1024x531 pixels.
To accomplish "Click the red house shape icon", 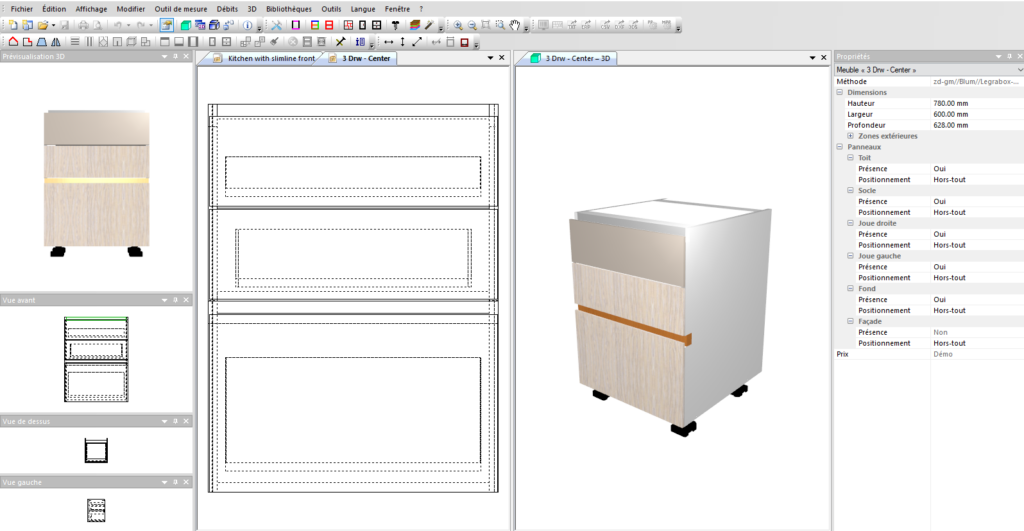I will [x=13, y=42].
